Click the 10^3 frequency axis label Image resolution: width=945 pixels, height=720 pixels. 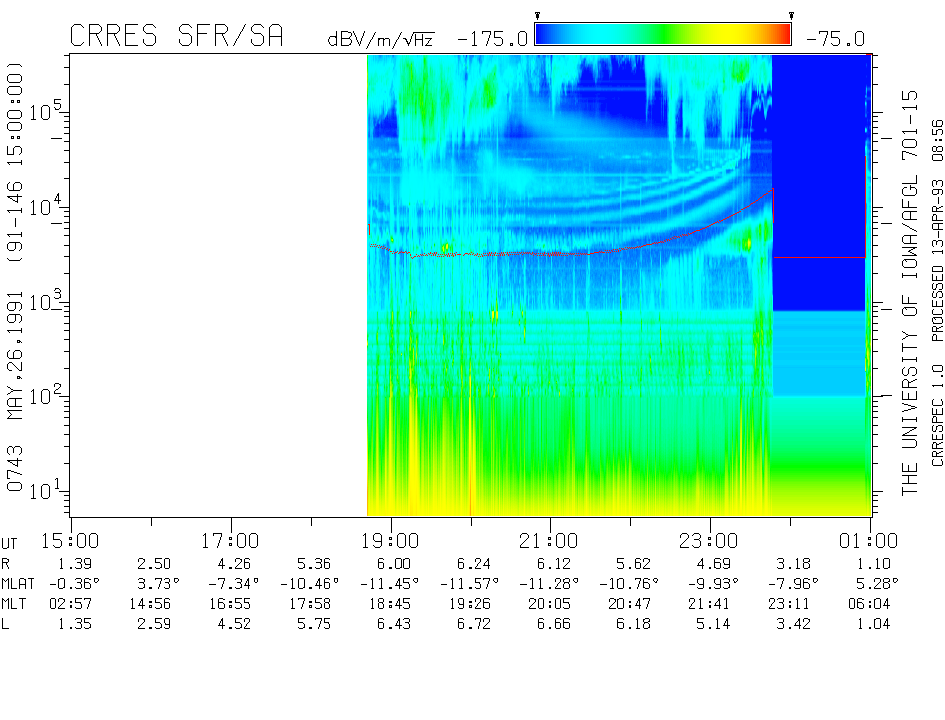(46, 301)
